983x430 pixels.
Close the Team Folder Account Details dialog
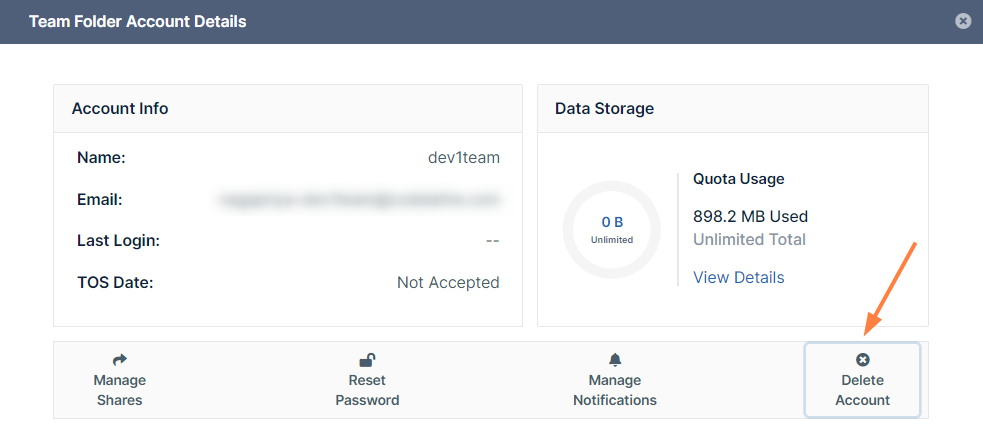[x=963, y=21]
